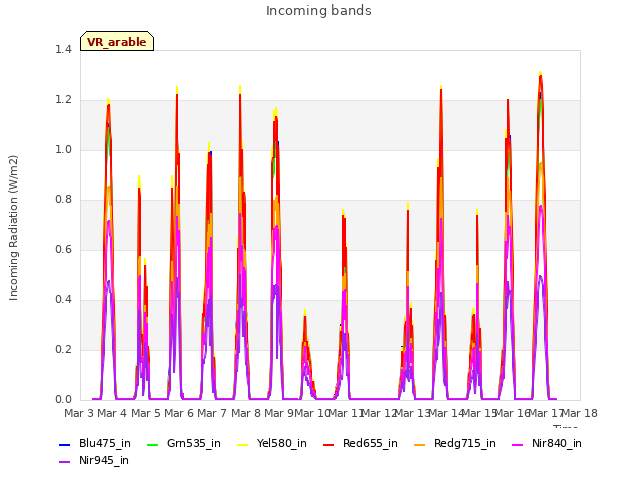Click the Incoming Radiation (W/m2) axis label
Screen dimensions: 640x480
13,228
